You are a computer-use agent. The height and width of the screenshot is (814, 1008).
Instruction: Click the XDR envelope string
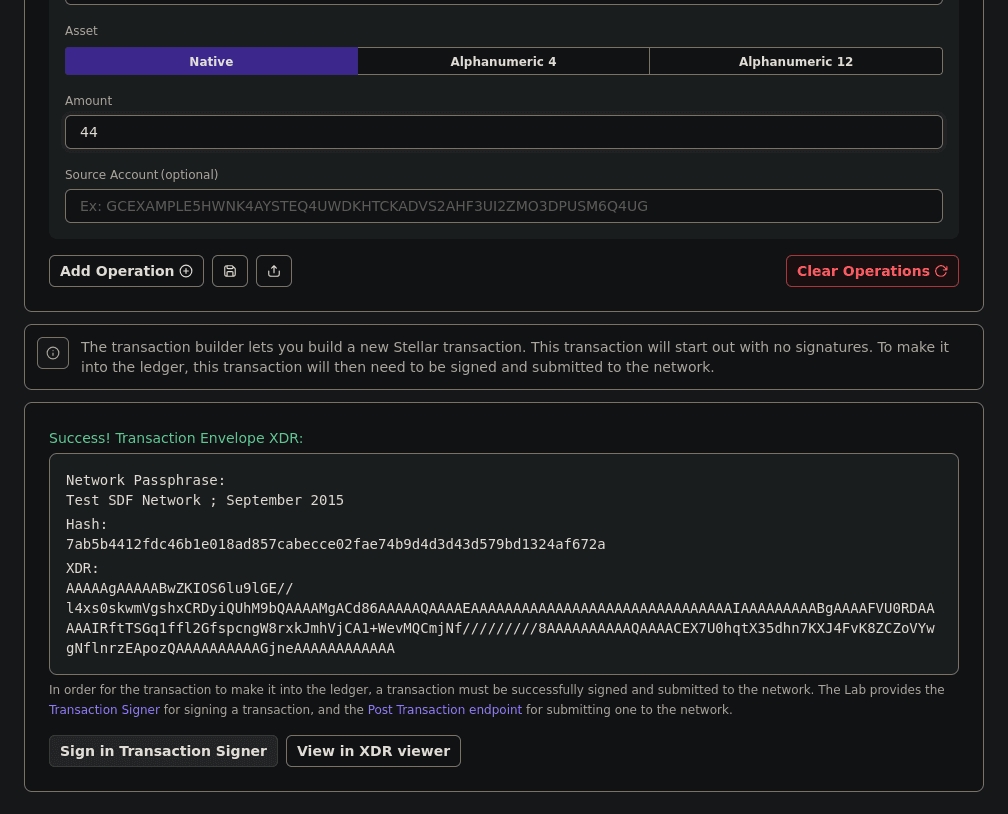point(500,619)
